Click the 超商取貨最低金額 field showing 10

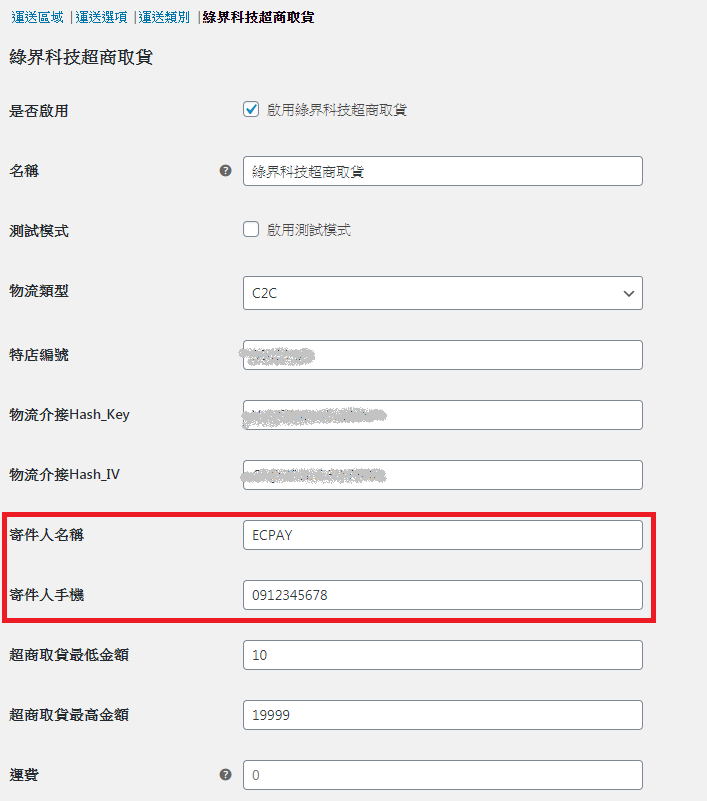coord(442,655)
